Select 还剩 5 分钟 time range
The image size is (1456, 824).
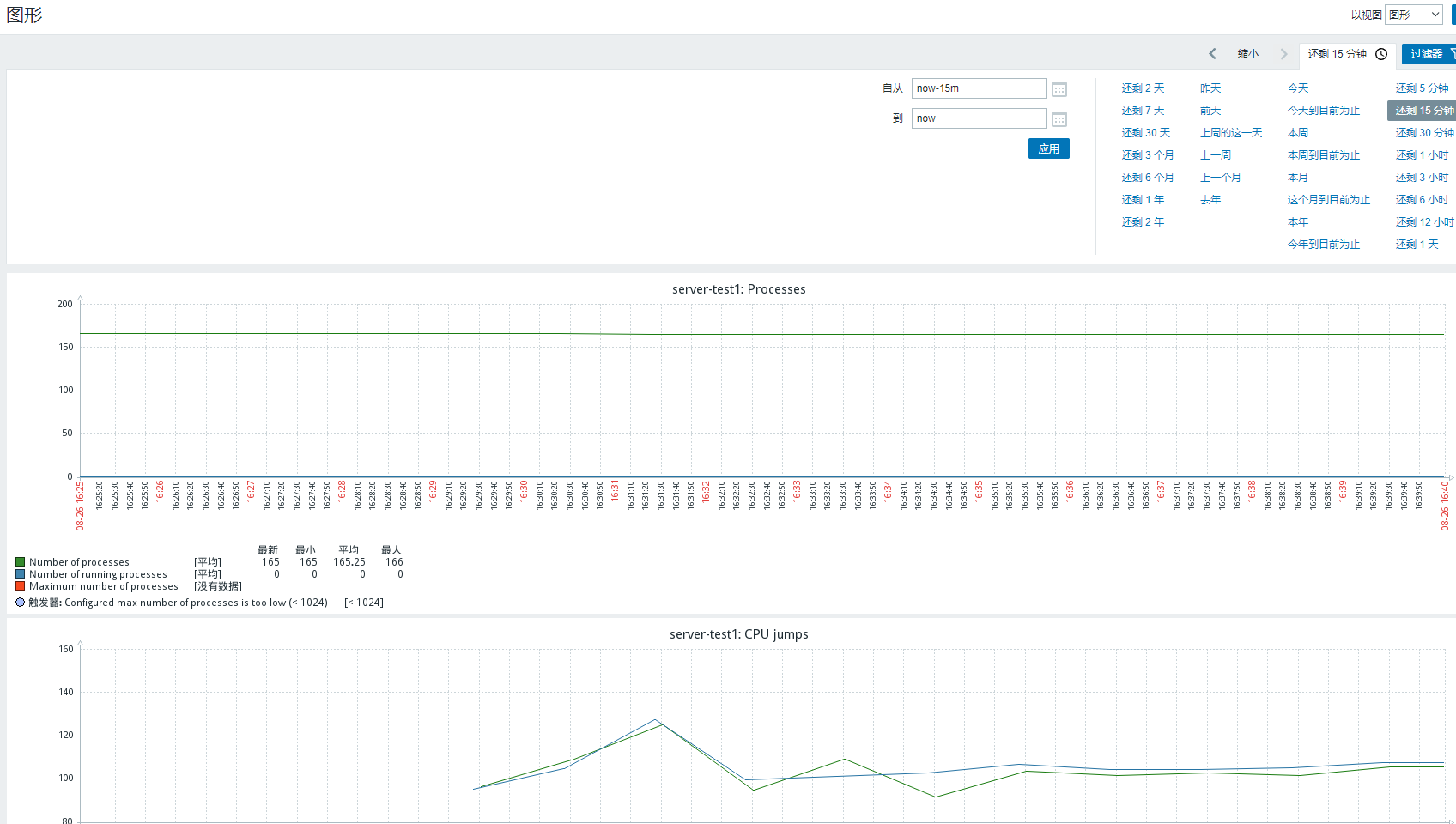point(1423,88)
